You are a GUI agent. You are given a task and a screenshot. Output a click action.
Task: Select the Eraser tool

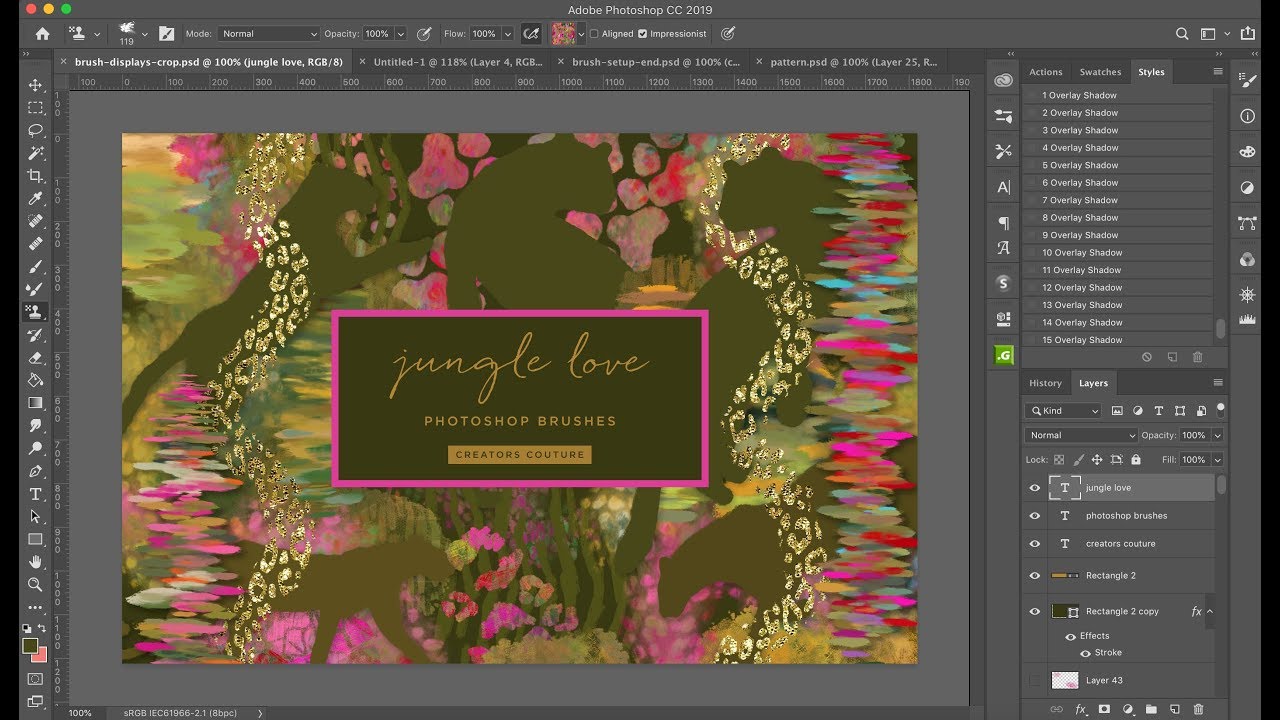coord(36,357)
